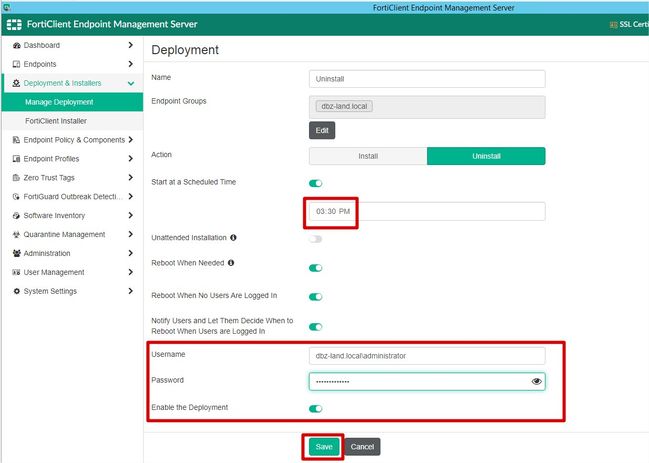This screenshot has height=463, width=649.
Task: Select the Uninstall action option
Action: point(486,156)
